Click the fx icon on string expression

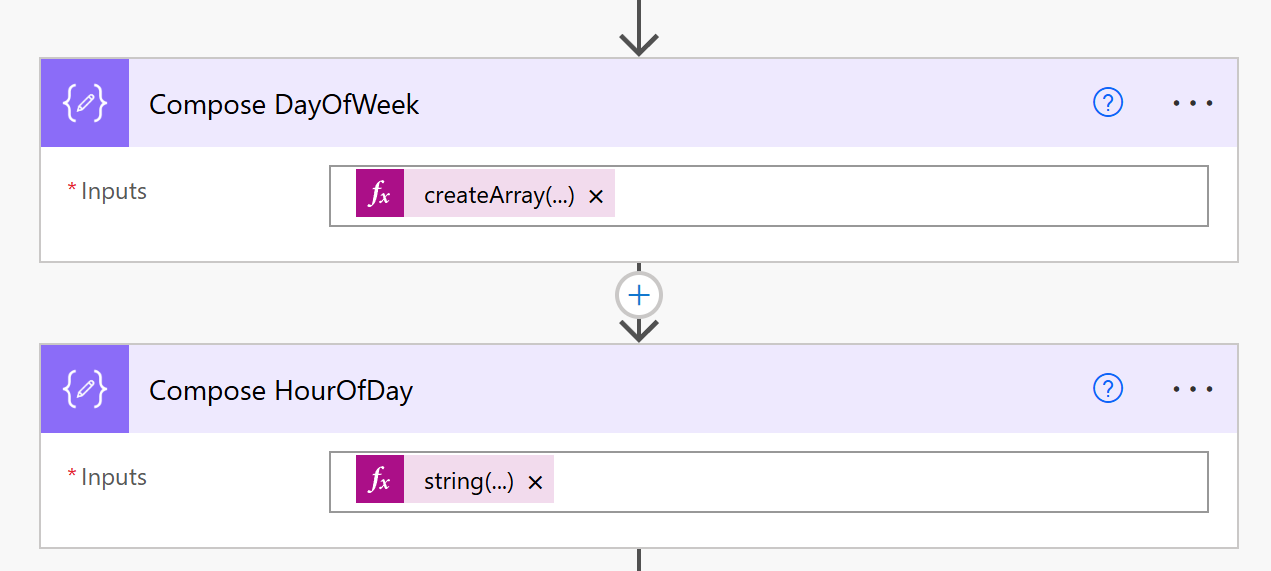[x=380, y=481]
